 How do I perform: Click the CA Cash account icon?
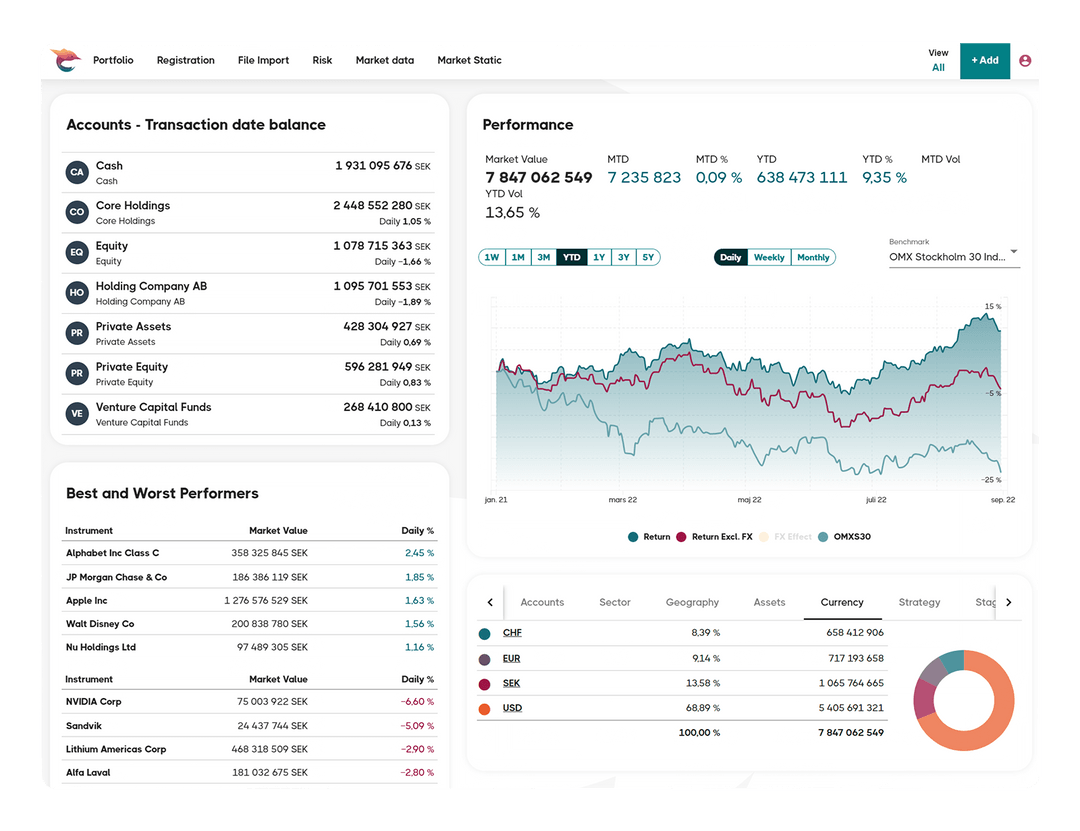(77, 172)
